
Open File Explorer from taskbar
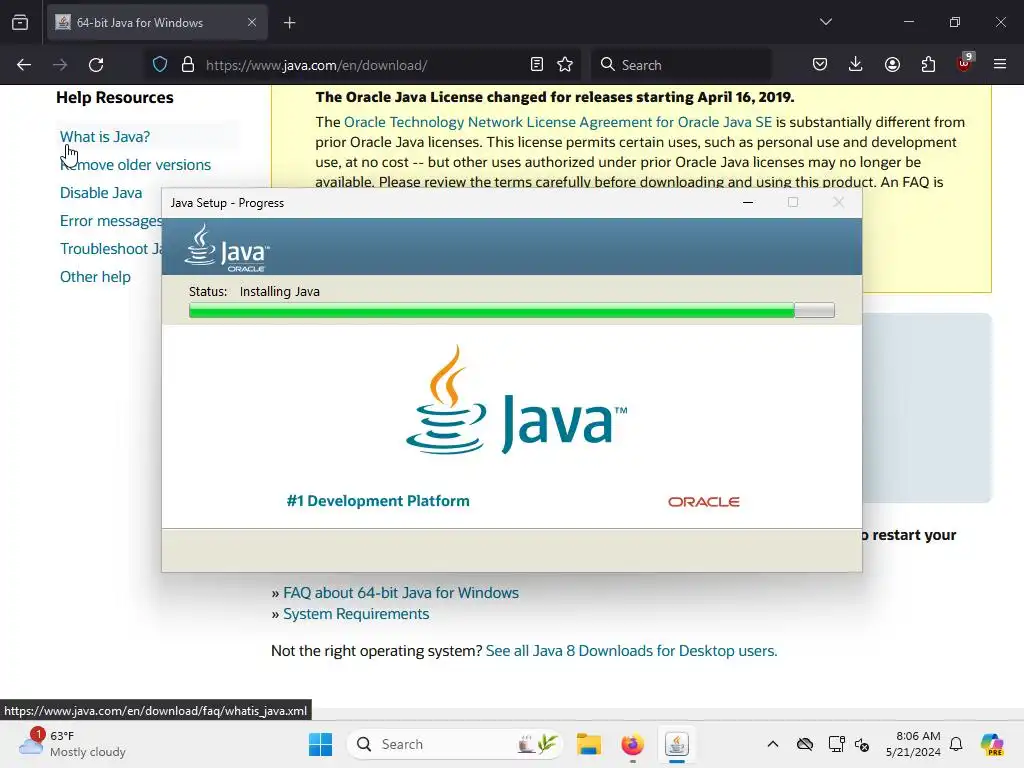588,744
